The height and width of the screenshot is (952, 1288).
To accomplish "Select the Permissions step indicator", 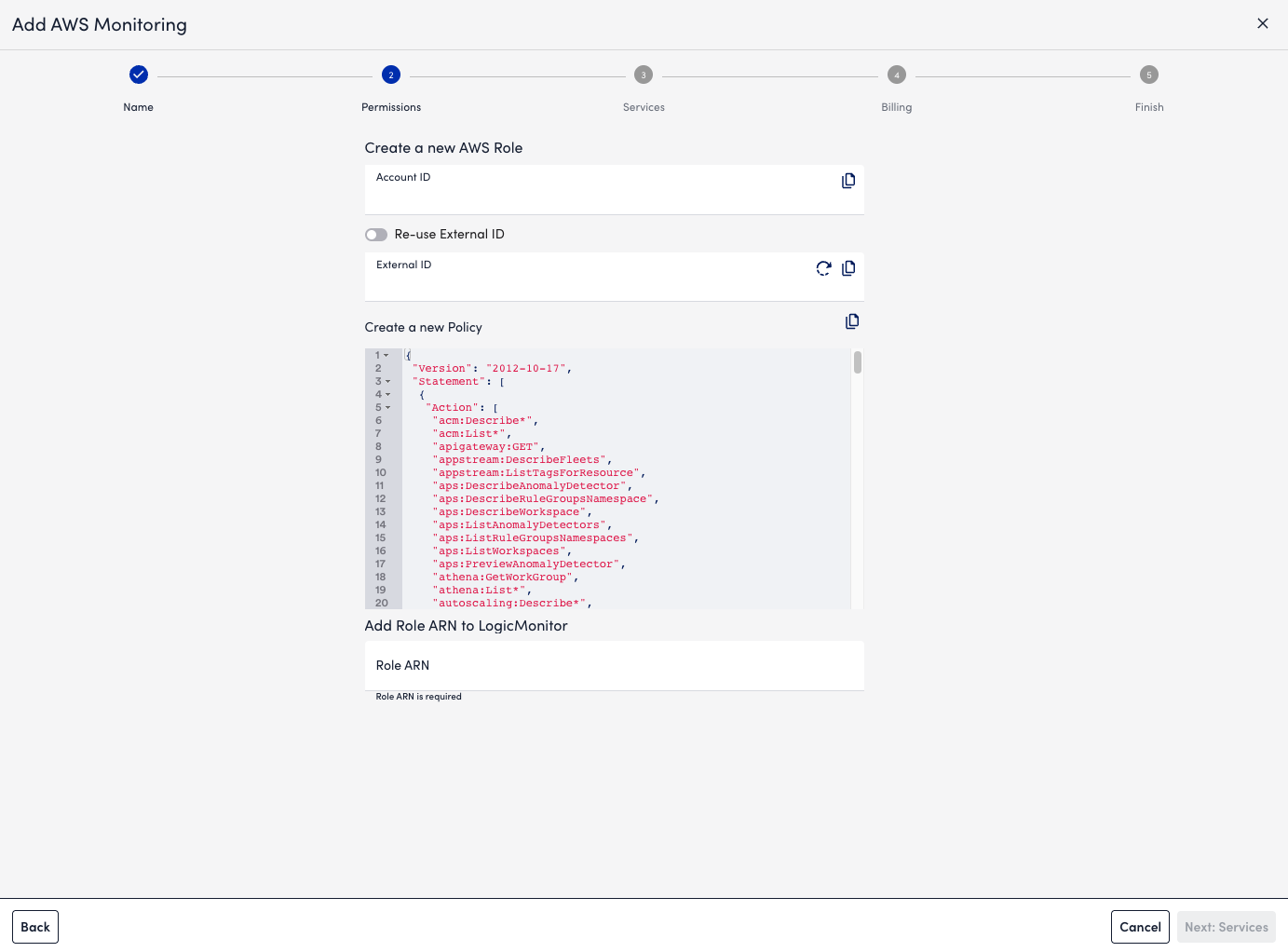I will tap(391, 75).
